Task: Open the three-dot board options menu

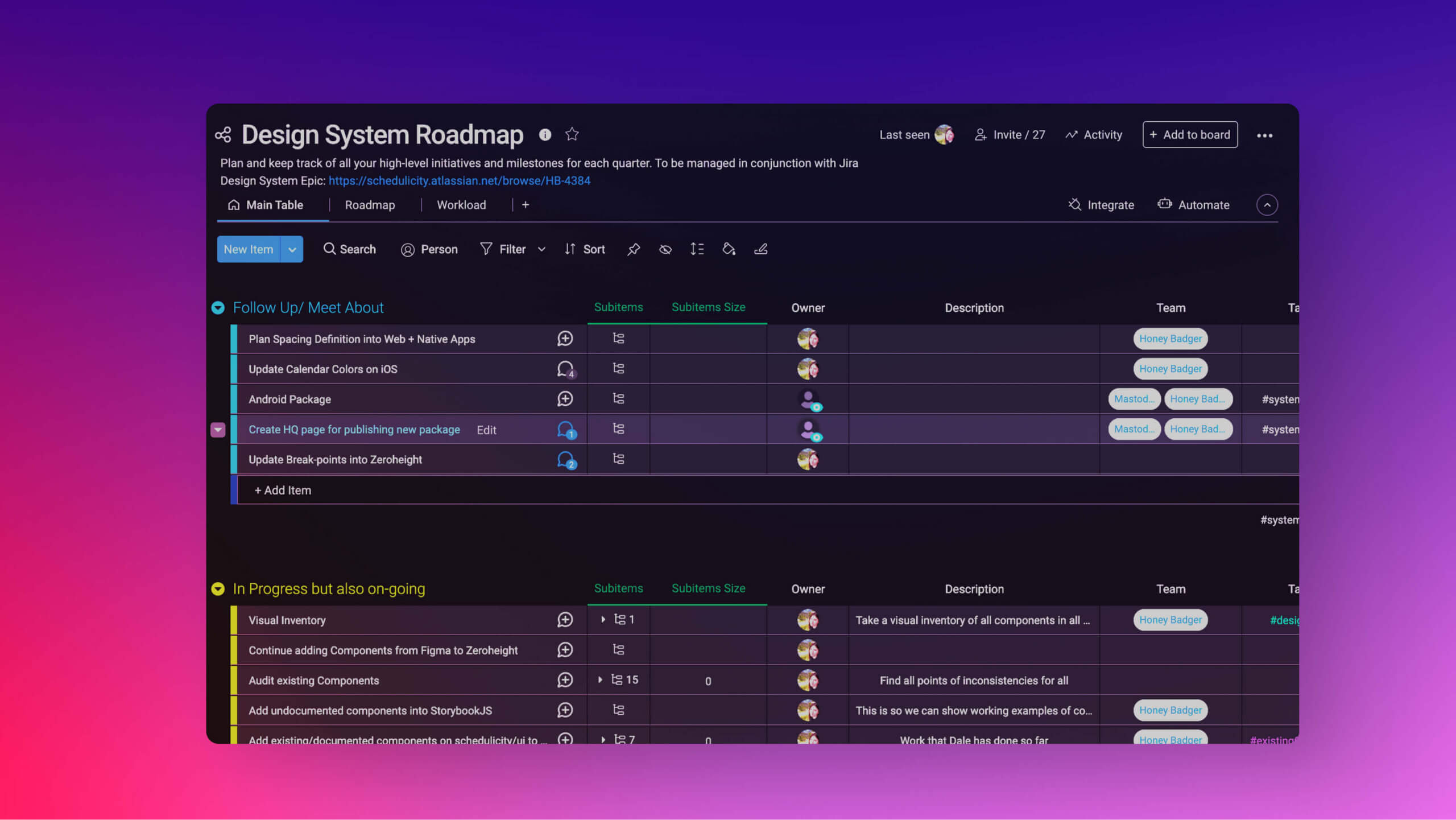Action: click(1264, 135)
